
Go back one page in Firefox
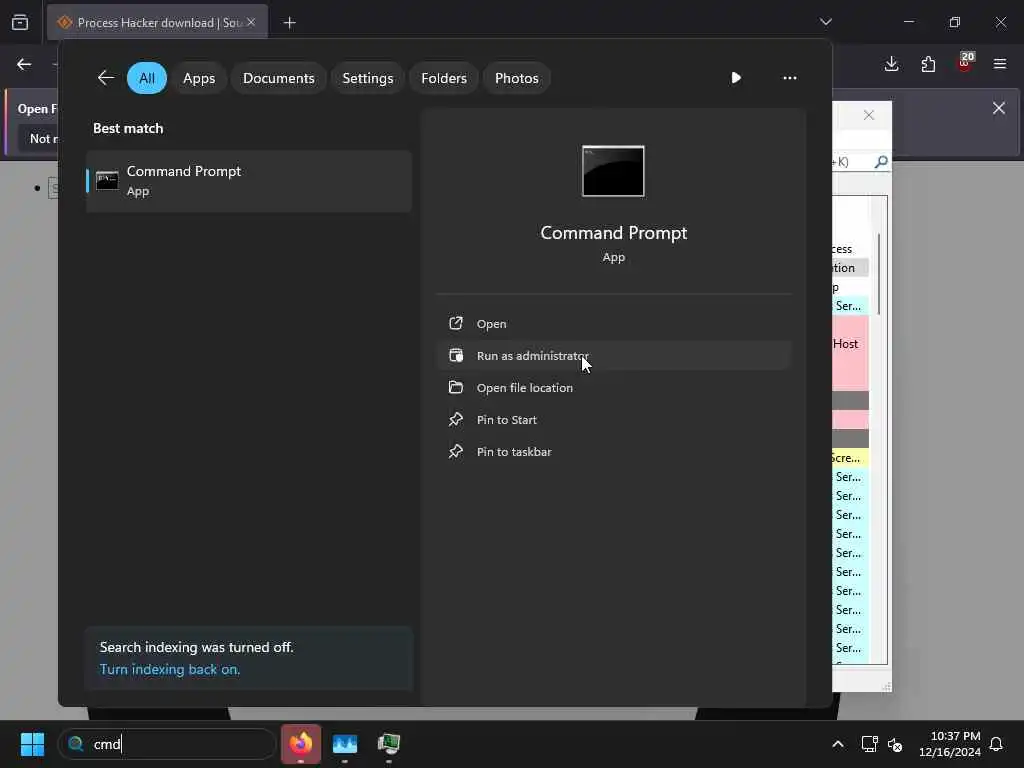click(x=24, y=64)
